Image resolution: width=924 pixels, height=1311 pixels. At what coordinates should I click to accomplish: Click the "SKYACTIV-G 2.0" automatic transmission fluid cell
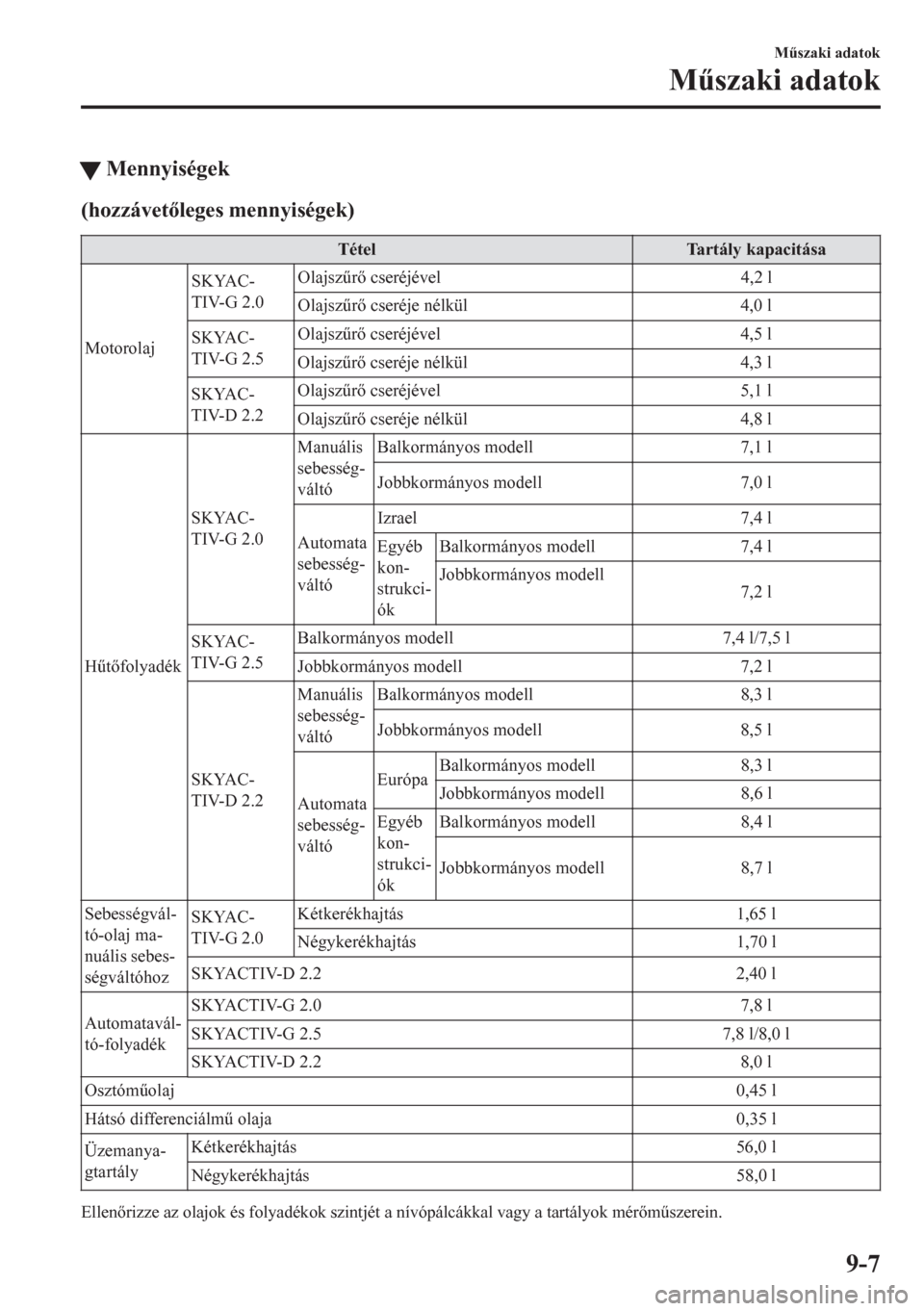click(x=257, y=1006)
